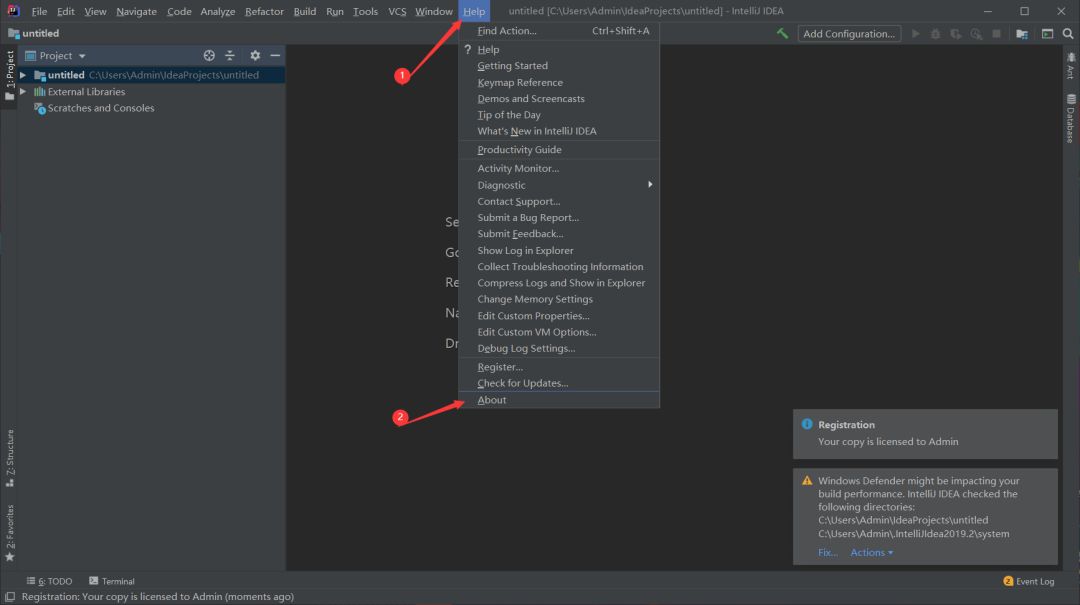The height and width of the screenshot is (605, 1080).
Task: Click the Locate/Select Opened File target icon
Action: tap(209, 55)
